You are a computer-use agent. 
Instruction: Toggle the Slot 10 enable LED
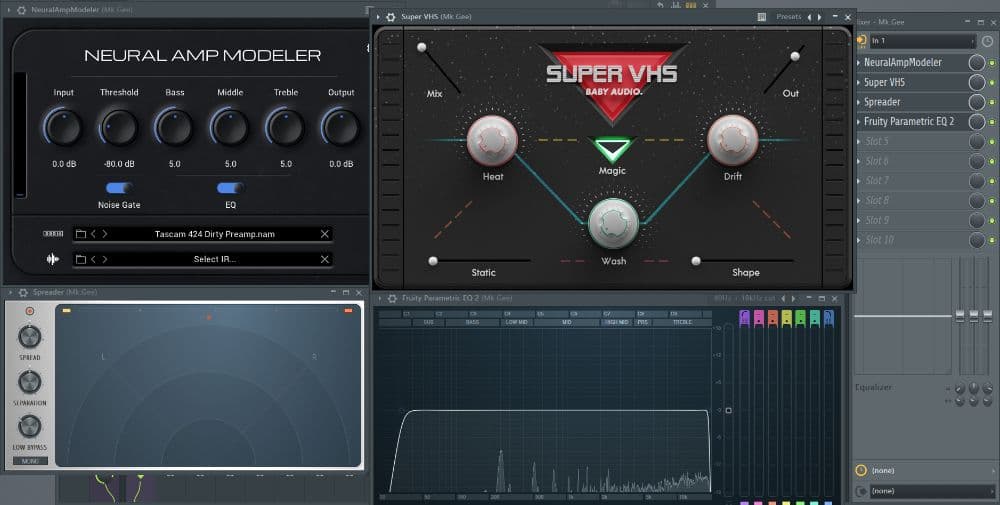click(x=992, y=241)
